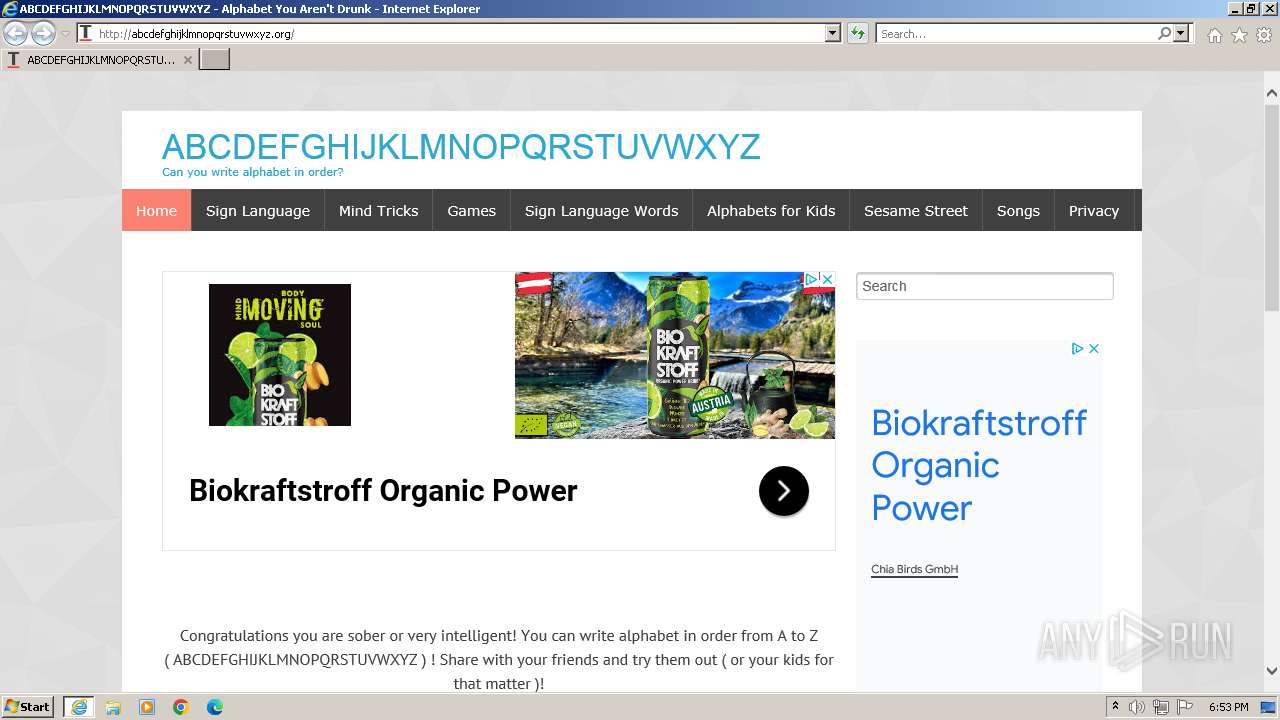This screenshot has width=1280, height=720.
Task: Open the recent pages dropdown arrow
Action: (65, 34)
